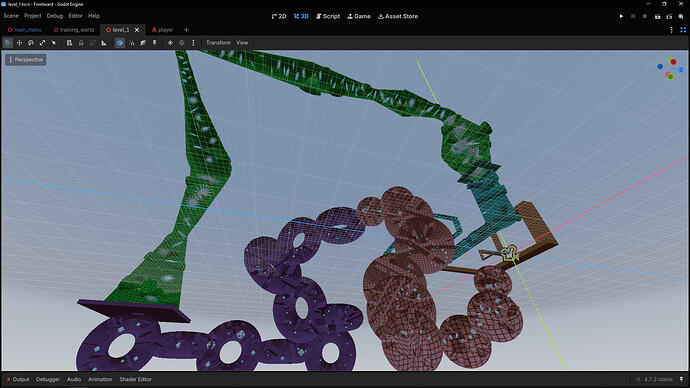
Task: Click the green Y axis on view gizmo
Action: [670, 77]
